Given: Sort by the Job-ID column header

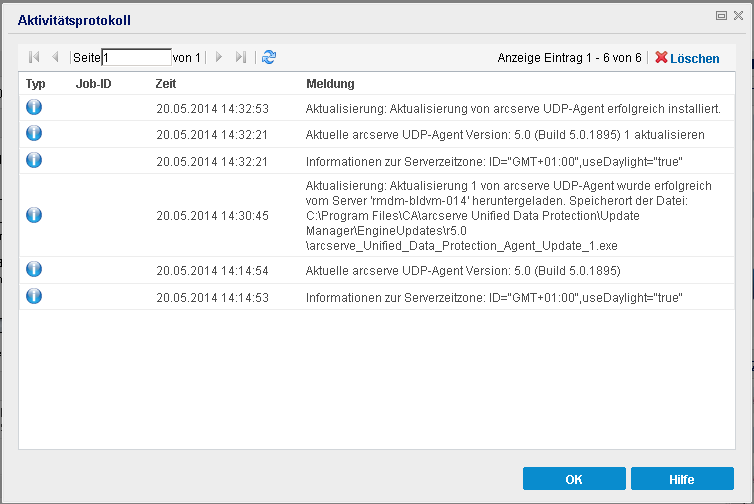Looking at the screenshot, I should pyautogui.click(x=93, y=84).
